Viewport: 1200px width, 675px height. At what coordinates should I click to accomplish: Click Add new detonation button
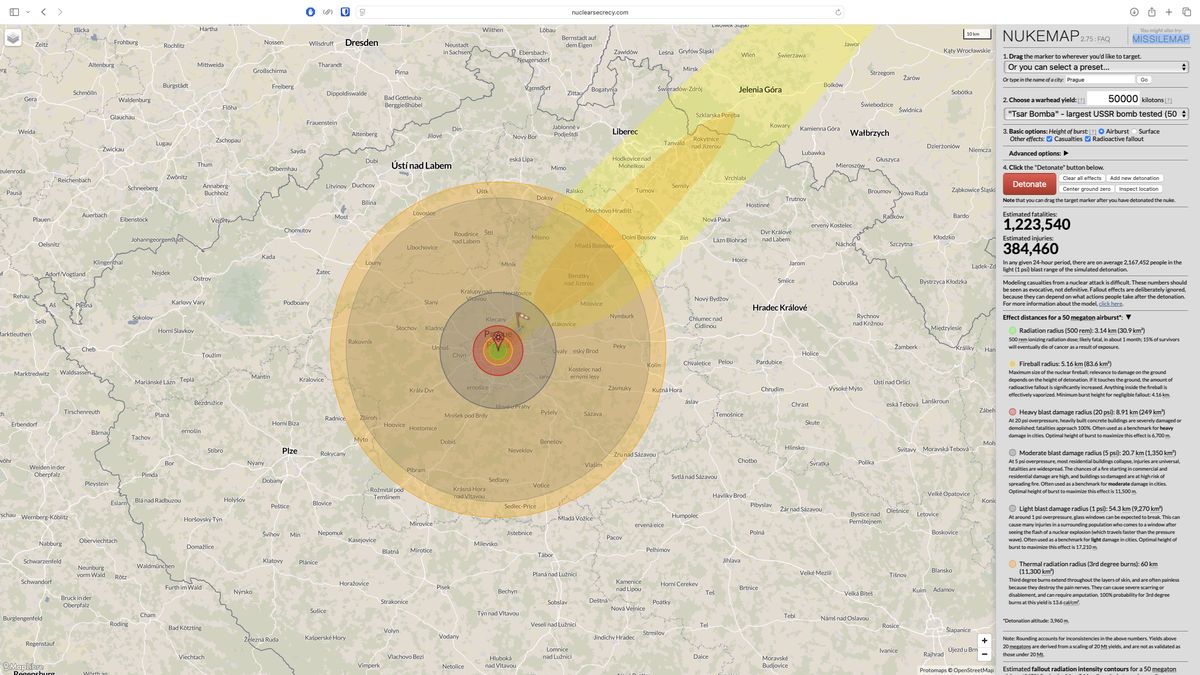(1134, 178)
